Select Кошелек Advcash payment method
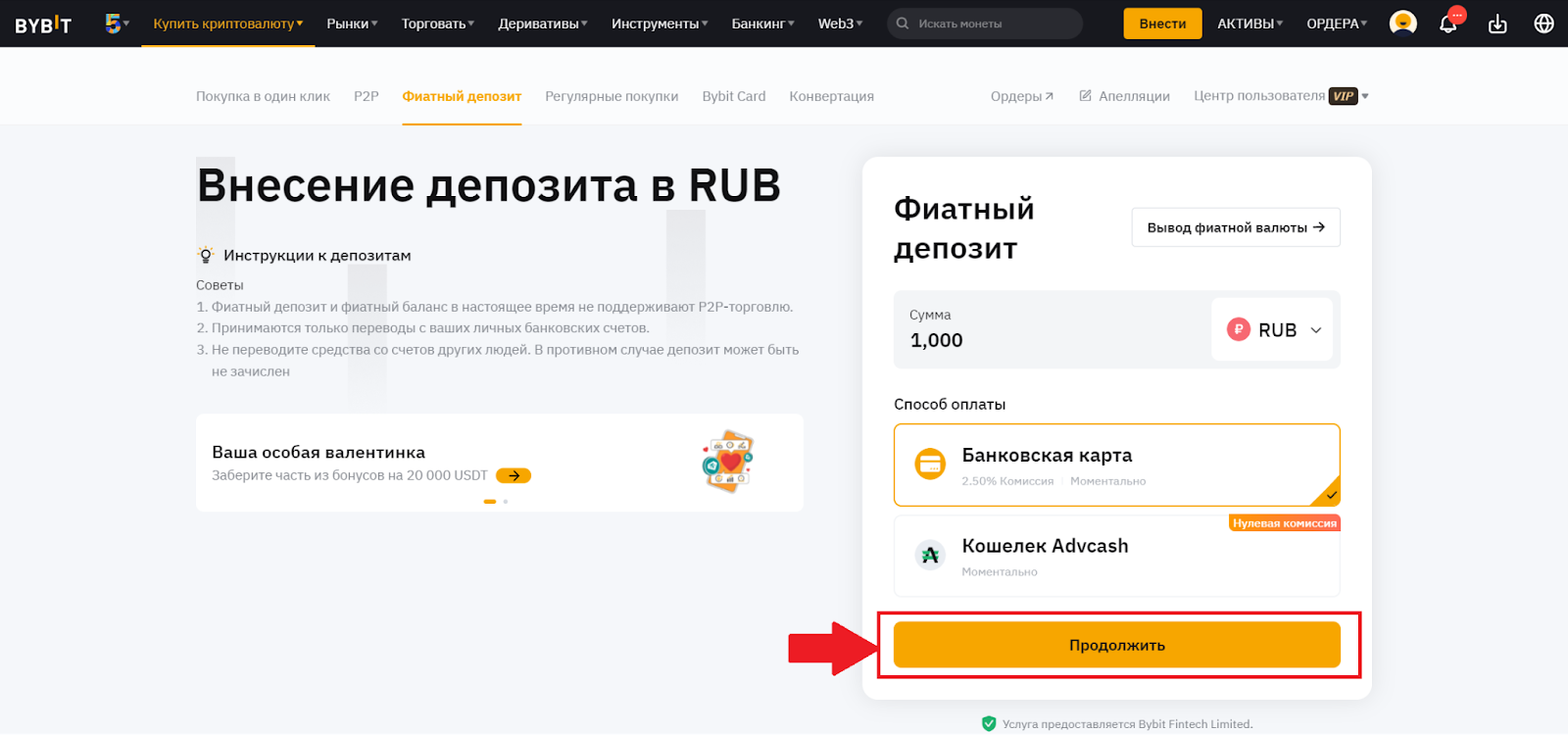Image resolution: width=1568 pixels, height=735 pixels. [1115, 557]
